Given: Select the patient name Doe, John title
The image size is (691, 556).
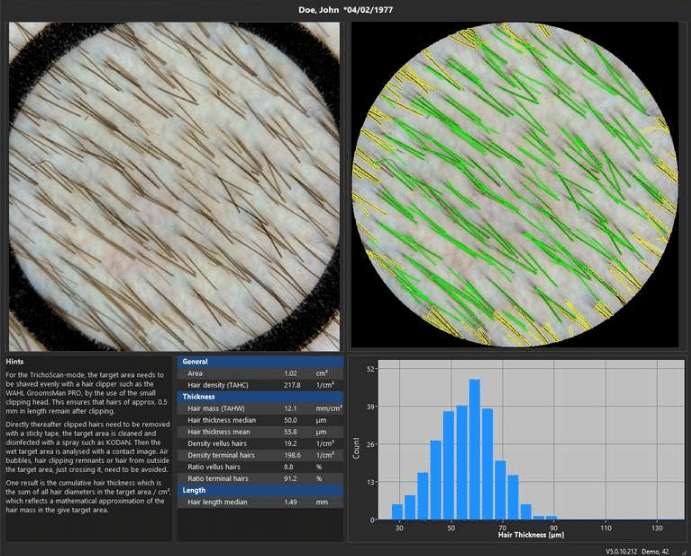Looking at the screenshot, I should (345, 10).
